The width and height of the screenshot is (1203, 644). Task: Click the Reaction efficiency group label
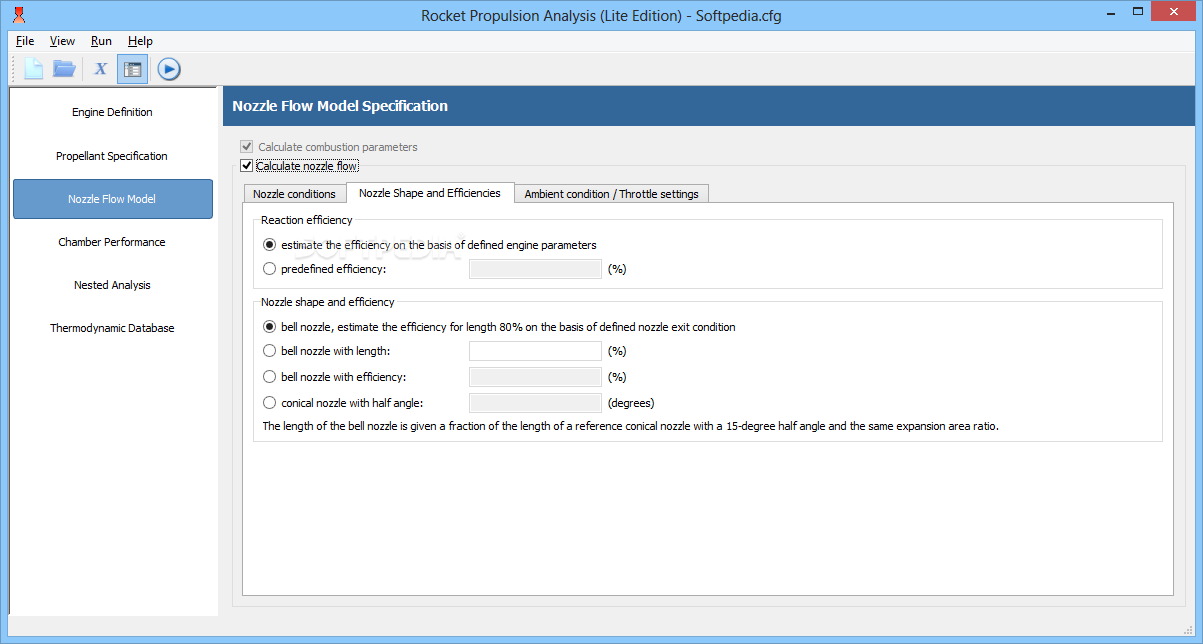click(x=307, y=220)
